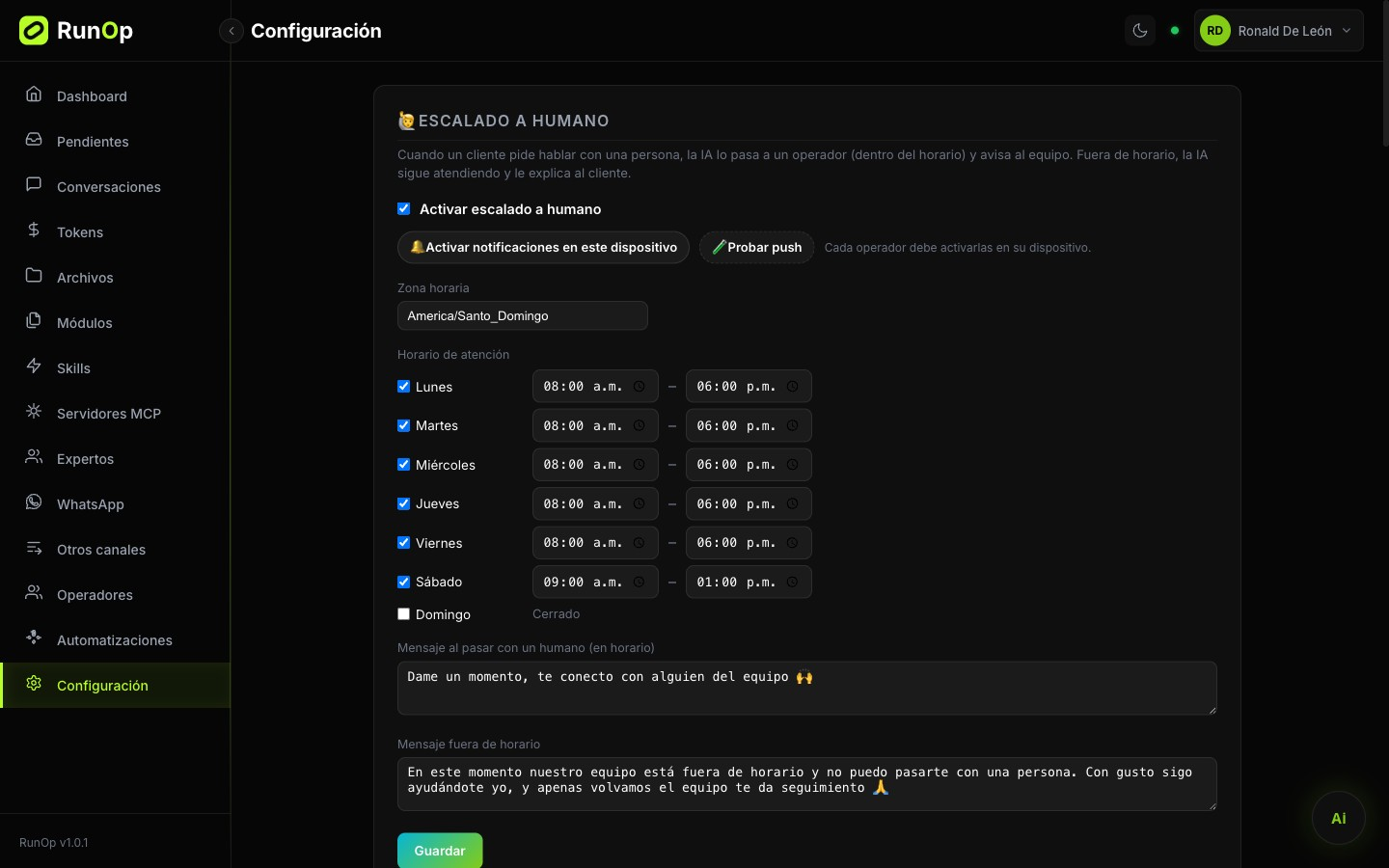Screen dimensions: 1389x868
Task: Click the WhatsApp icon in sidebar
Action: 34,502
